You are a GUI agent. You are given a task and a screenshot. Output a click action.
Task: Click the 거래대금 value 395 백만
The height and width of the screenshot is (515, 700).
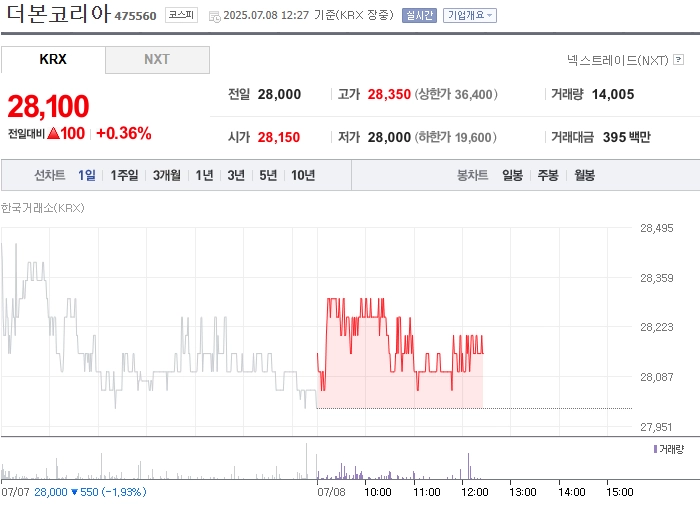[x=627, y=137]
